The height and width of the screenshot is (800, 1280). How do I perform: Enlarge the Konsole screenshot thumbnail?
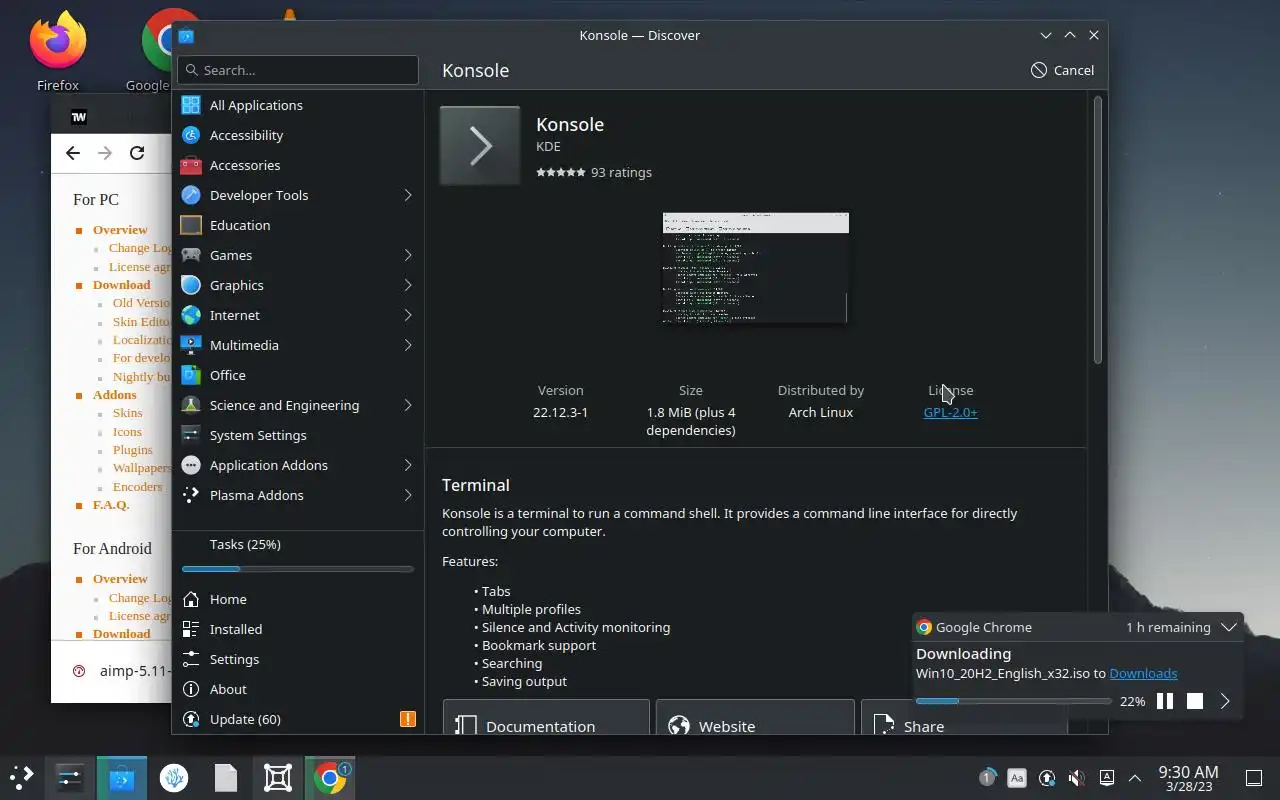tap(755, 267)
